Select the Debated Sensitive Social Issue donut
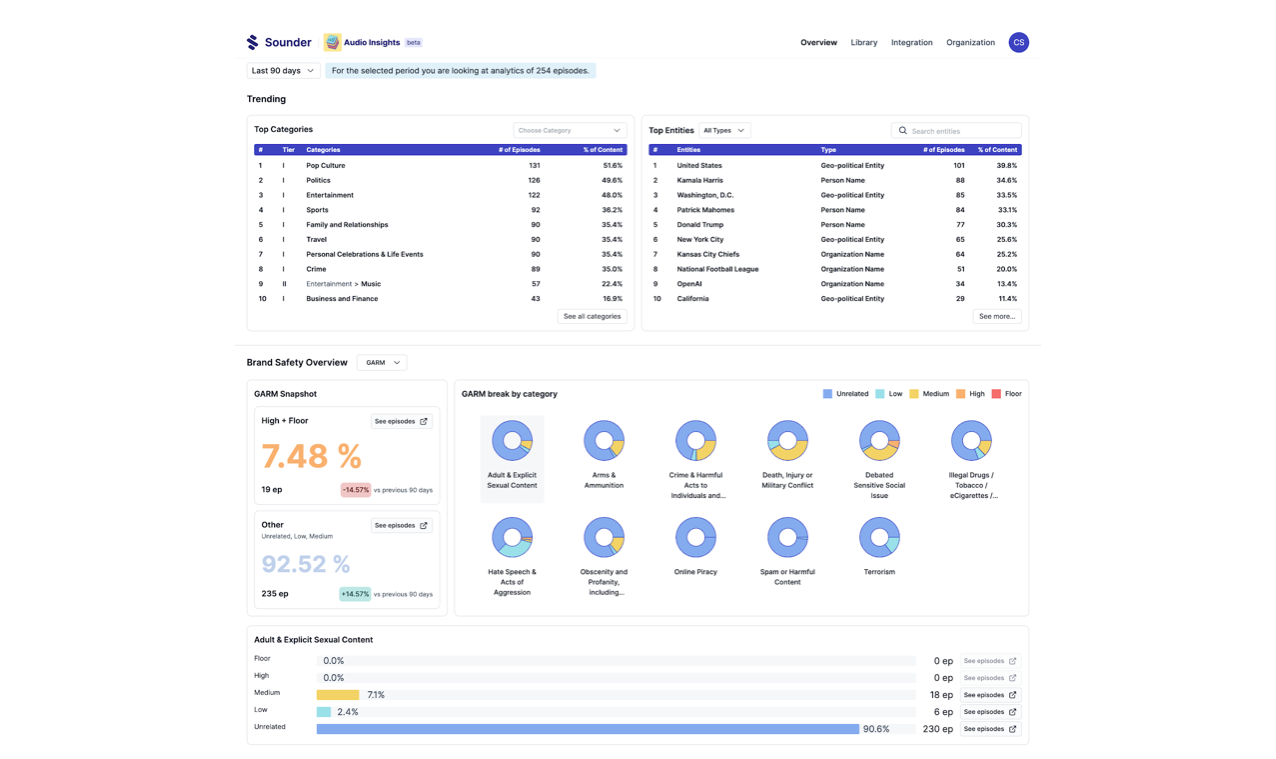The height and width of the screenshot is (759, 1276). [x=879, y=440]
